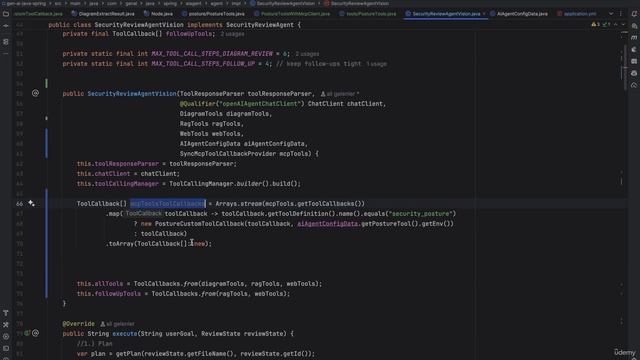Expand the hidden editor tabs dropdown
640x360 pixels.
click(611, 14)
